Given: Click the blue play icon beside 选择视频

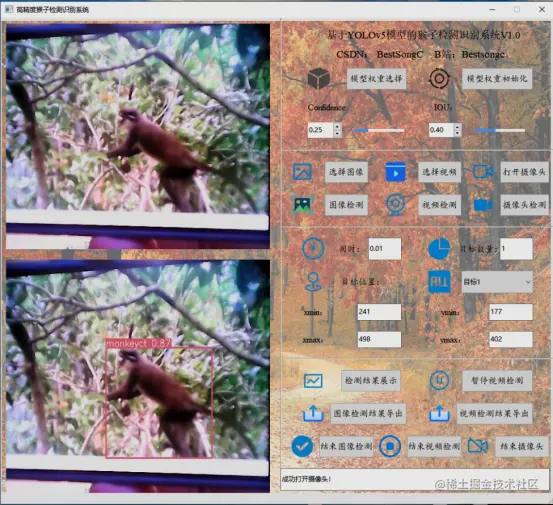Looking at the screenshot, I should pos(396,172).
